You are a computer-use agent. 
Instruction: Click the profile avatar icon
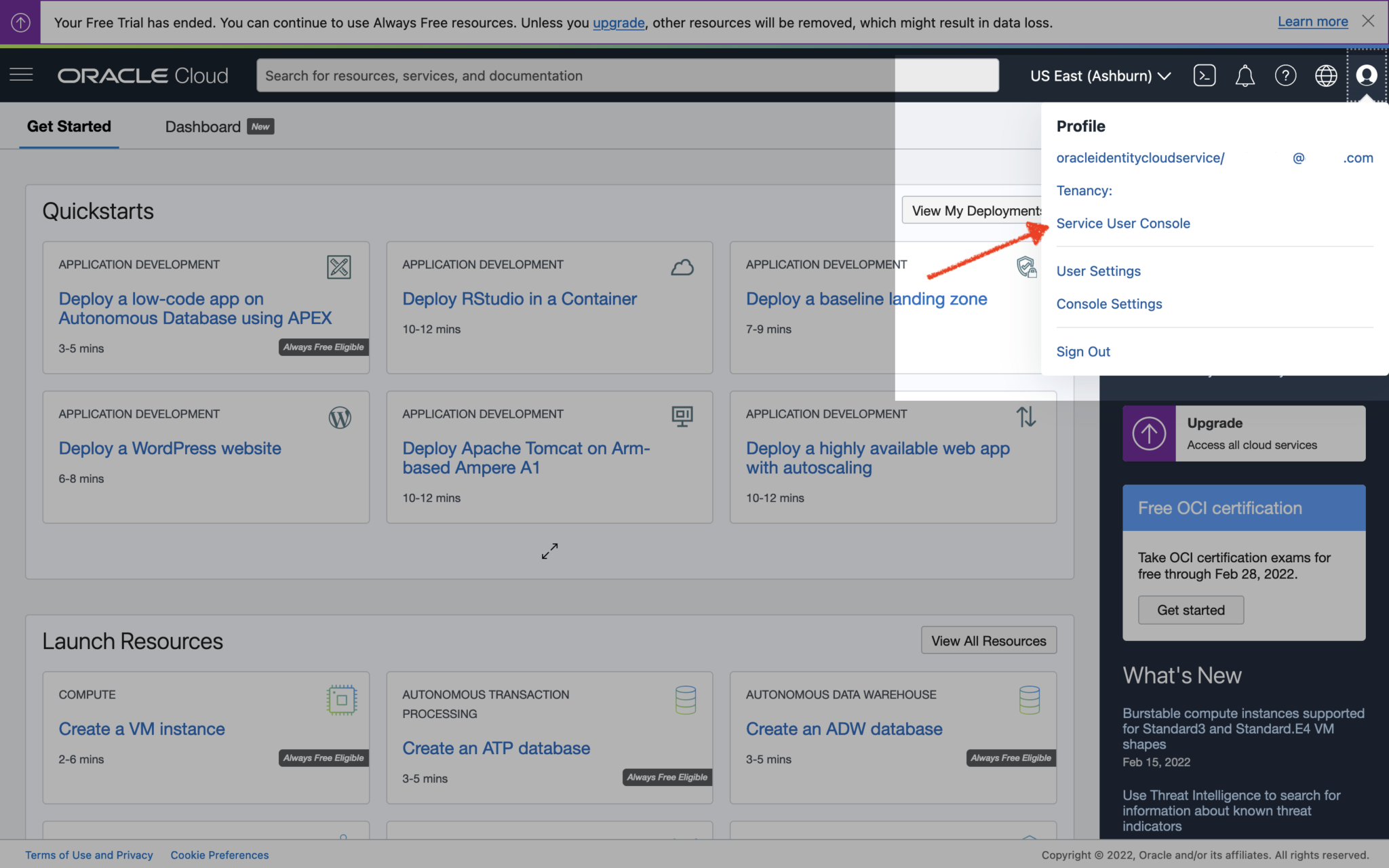click(1366, 75)
